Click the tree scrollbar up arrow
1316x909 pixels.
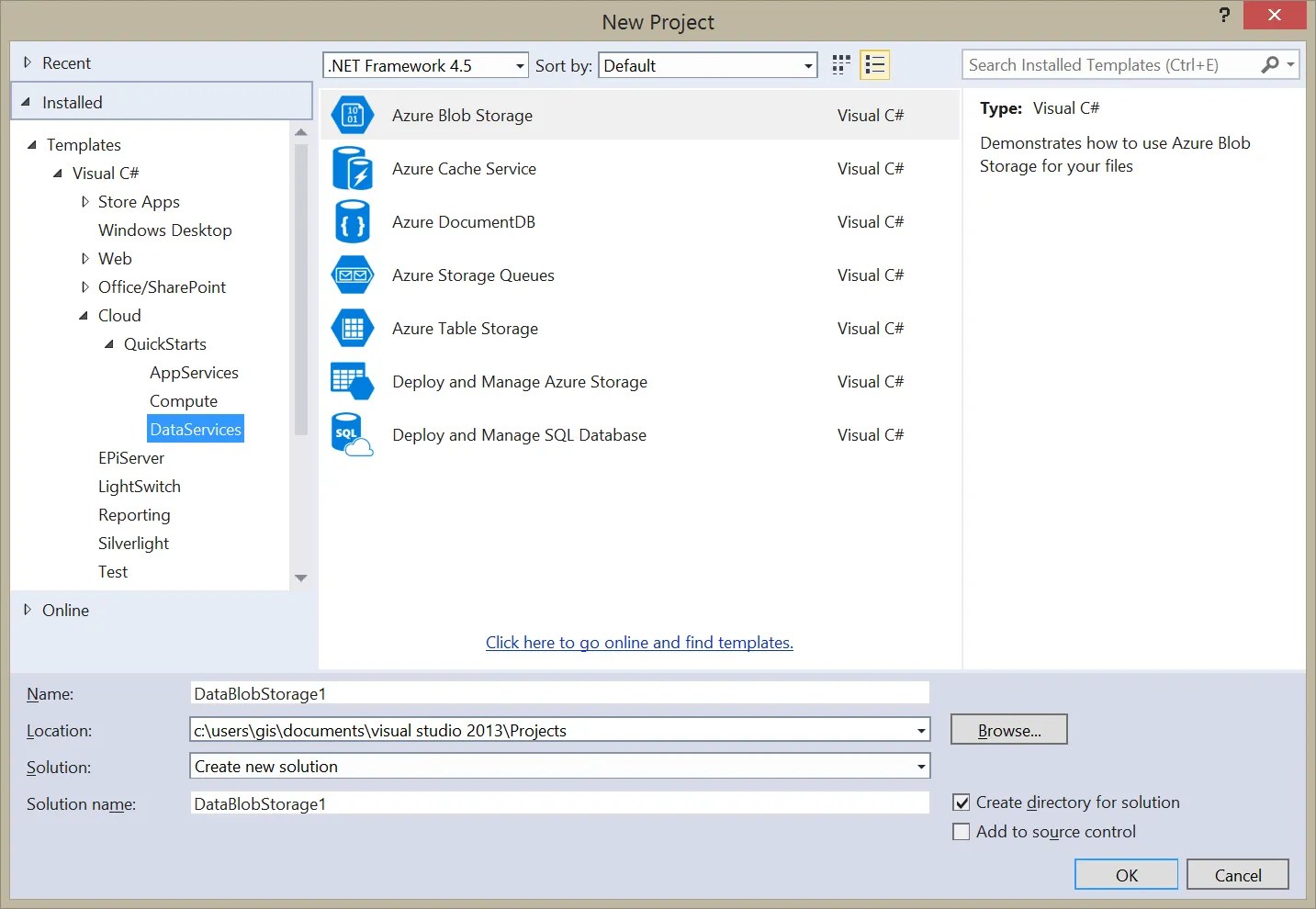coord(301,133)
